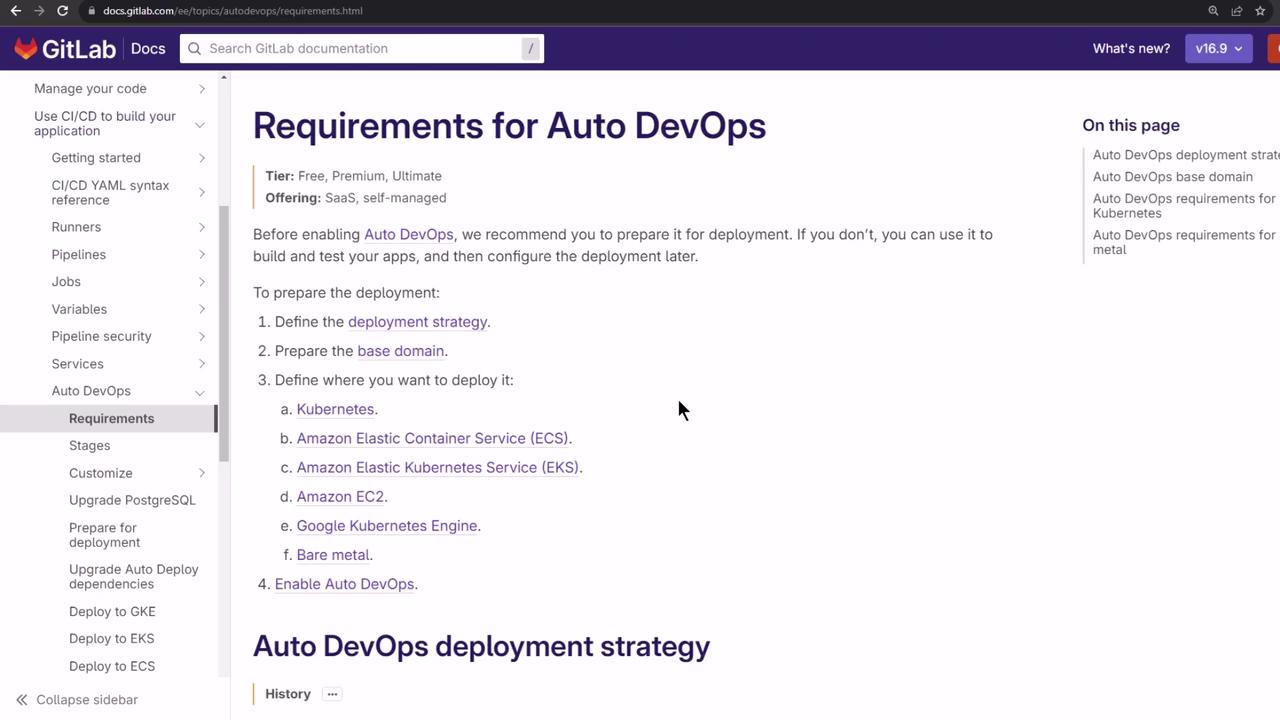Image resolution: width=1280 pixels, height=720 pixels.
Task: Click What's new? in the header
Action: click(1131, 48)
